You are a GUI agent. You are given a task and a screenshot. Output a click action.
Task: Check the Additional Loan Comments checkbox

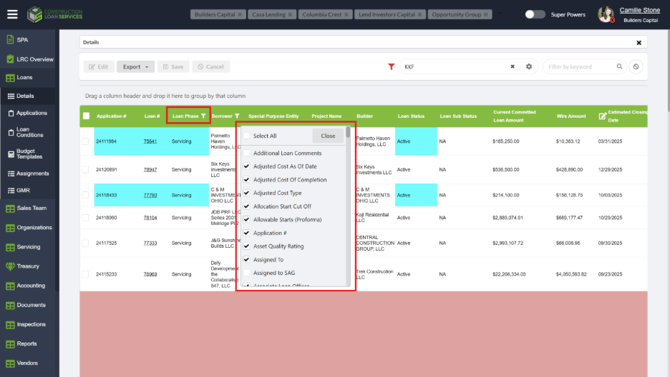pos(247,153)
